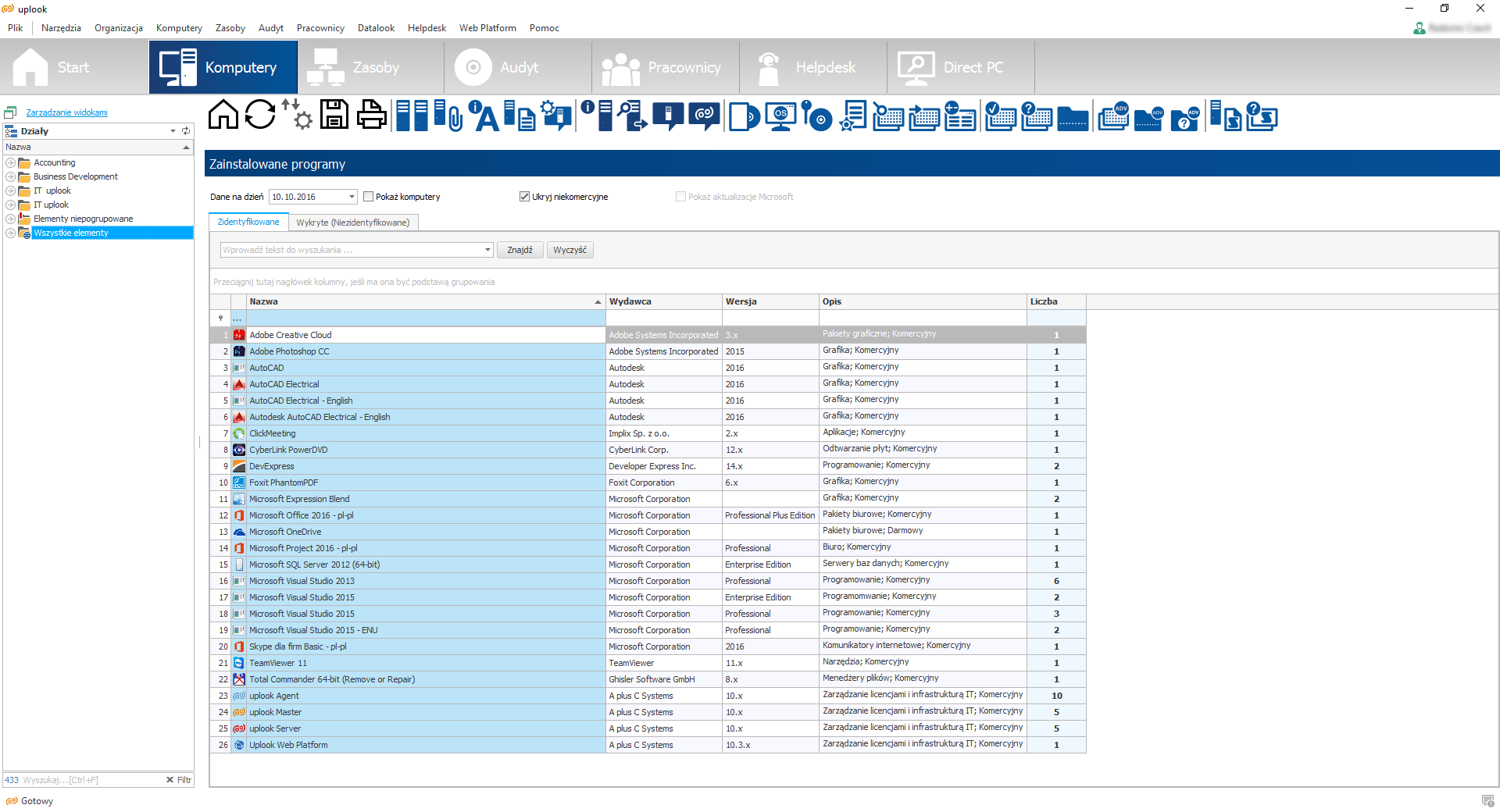Screen dimensions: 1500x812
Task: Select the Zidentyfikowane tab
Action: [x=248, y=222]
